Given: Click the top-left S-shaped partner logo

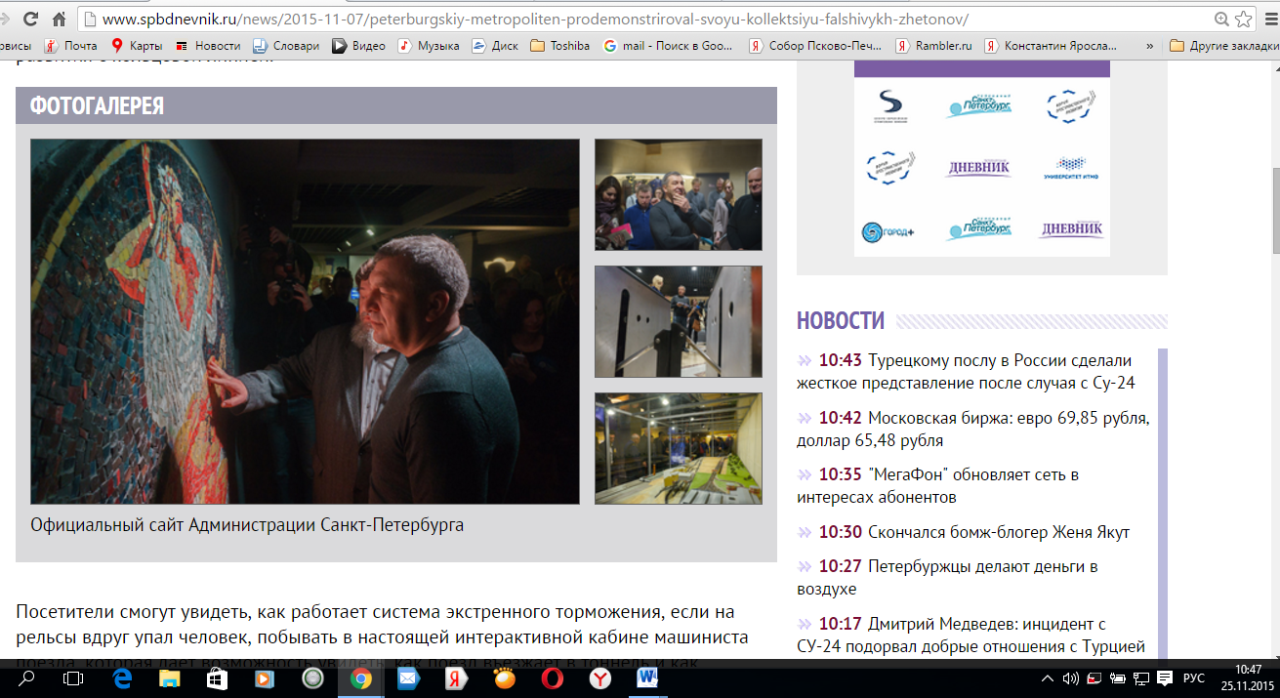Looking at the screenshot, I should 889,105.
